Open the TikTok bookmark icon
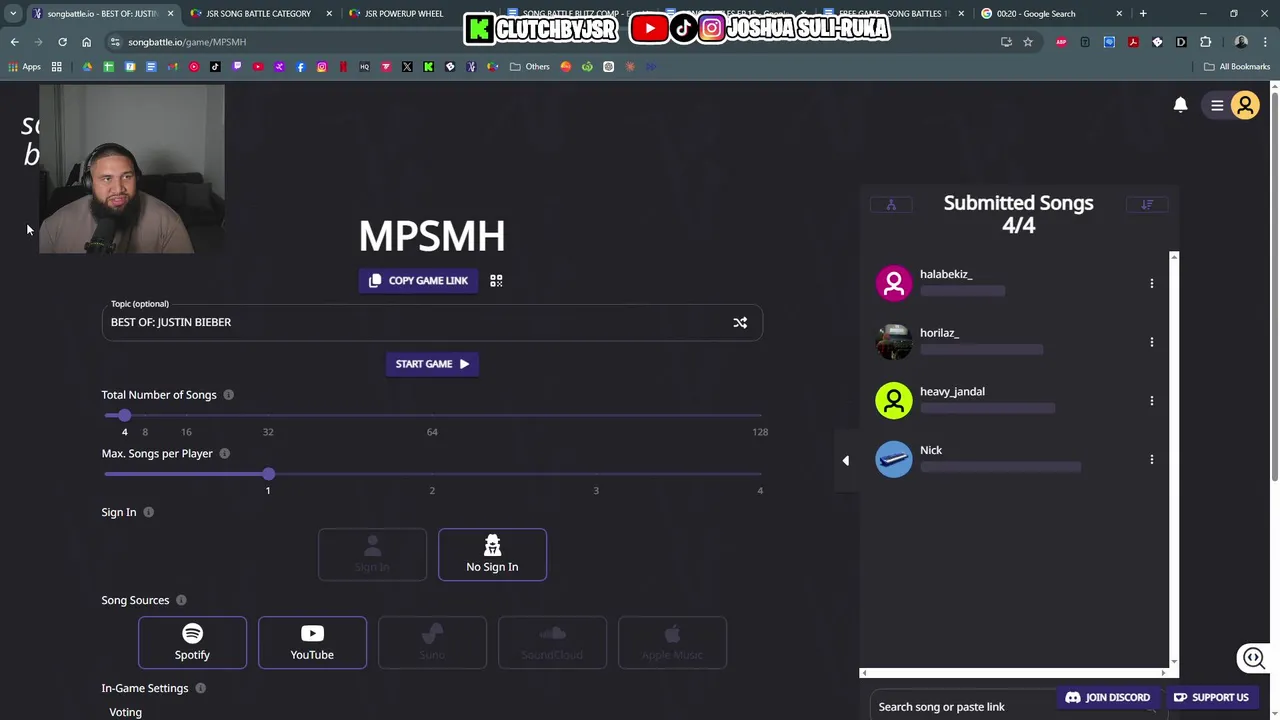Viewport: 1280px width, 720px height. (x=215, y=67)
